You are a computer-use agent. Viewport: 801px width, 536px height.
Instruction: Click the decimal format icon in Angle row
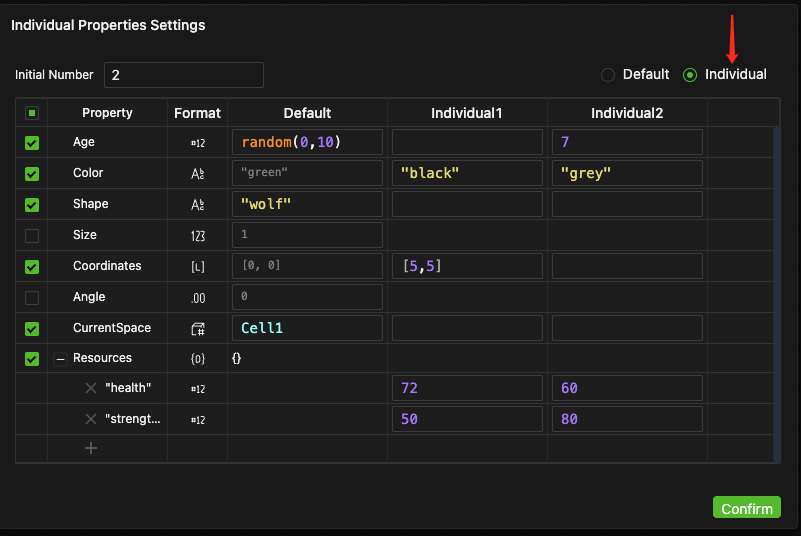tap(198, 298)
